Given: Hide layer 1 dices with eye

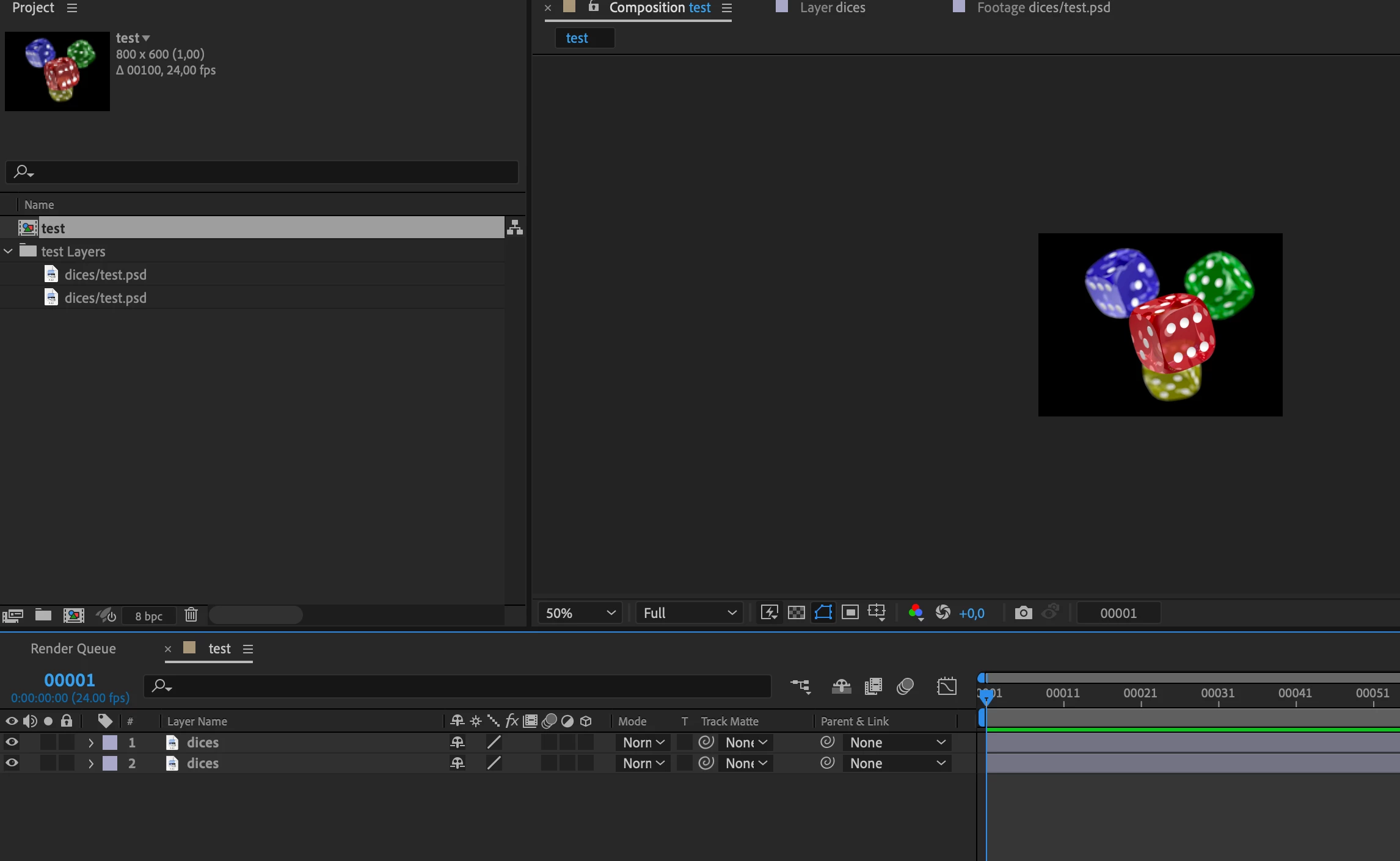Looking at the screenshot, I should (x=12, y=743).
